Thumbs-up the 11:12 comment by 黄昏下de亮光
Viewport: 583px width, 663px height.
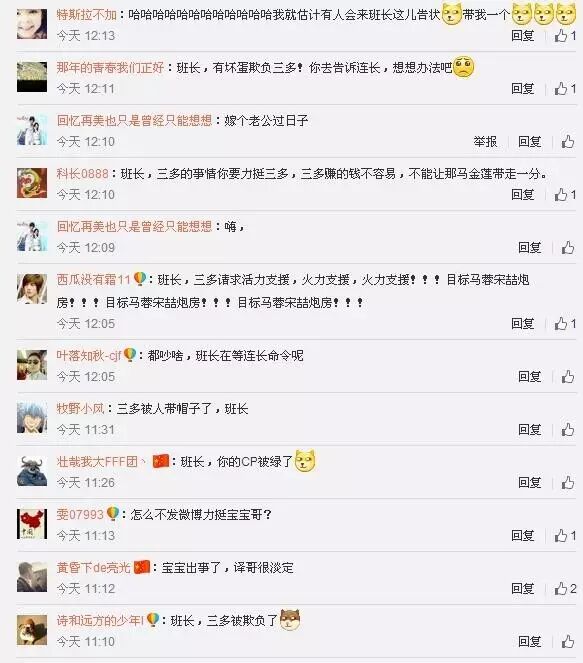(566, 588)
